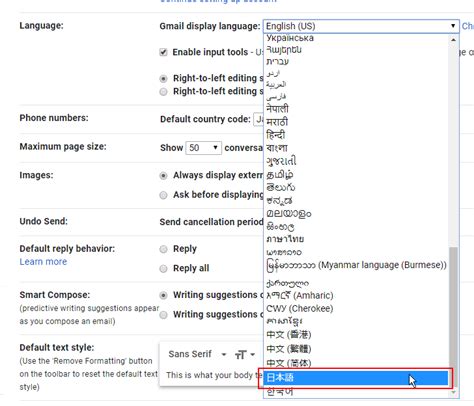Select second Right-to-left editing support radio button

pos(163,92)
